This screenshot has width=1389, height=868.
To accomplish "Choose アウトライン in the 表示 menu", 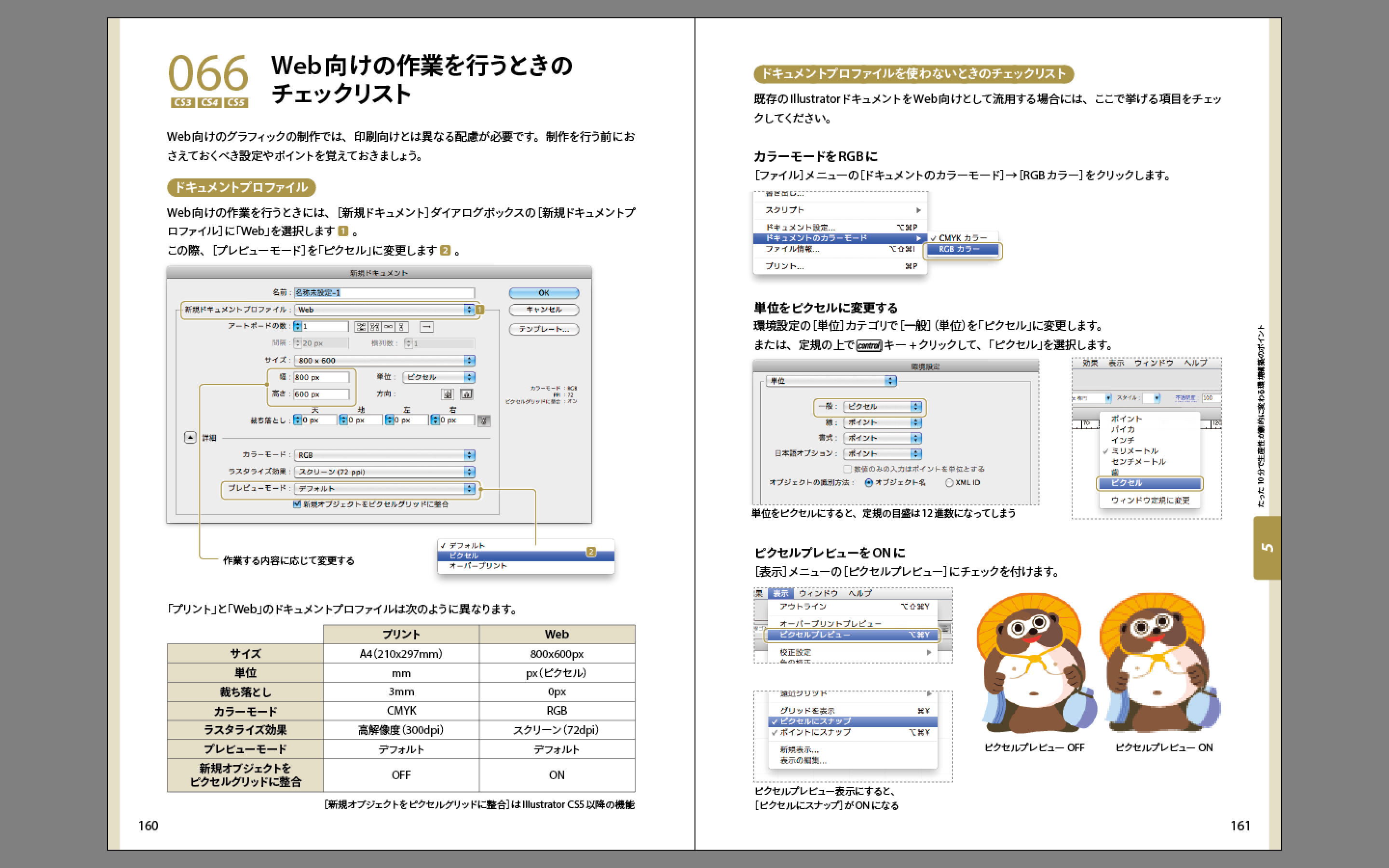I will (x=852, y=606).
